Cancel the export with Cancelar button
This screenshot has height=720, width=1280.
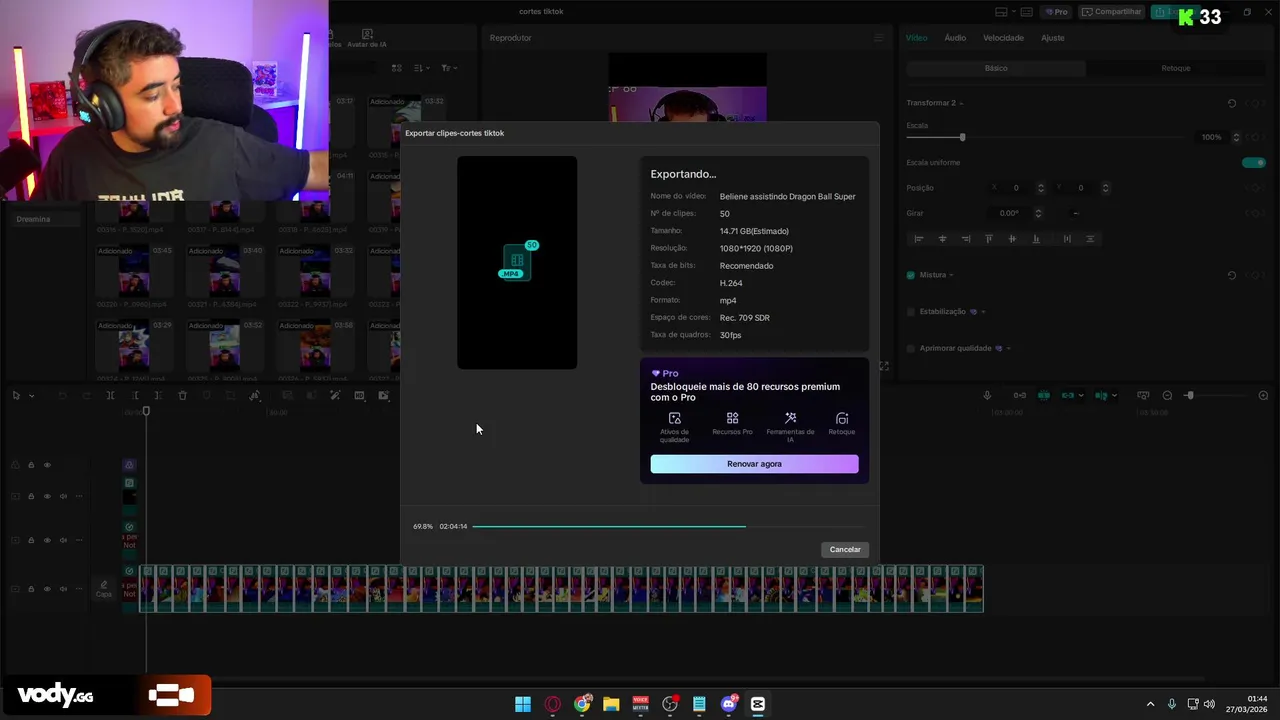coord(845,549)
